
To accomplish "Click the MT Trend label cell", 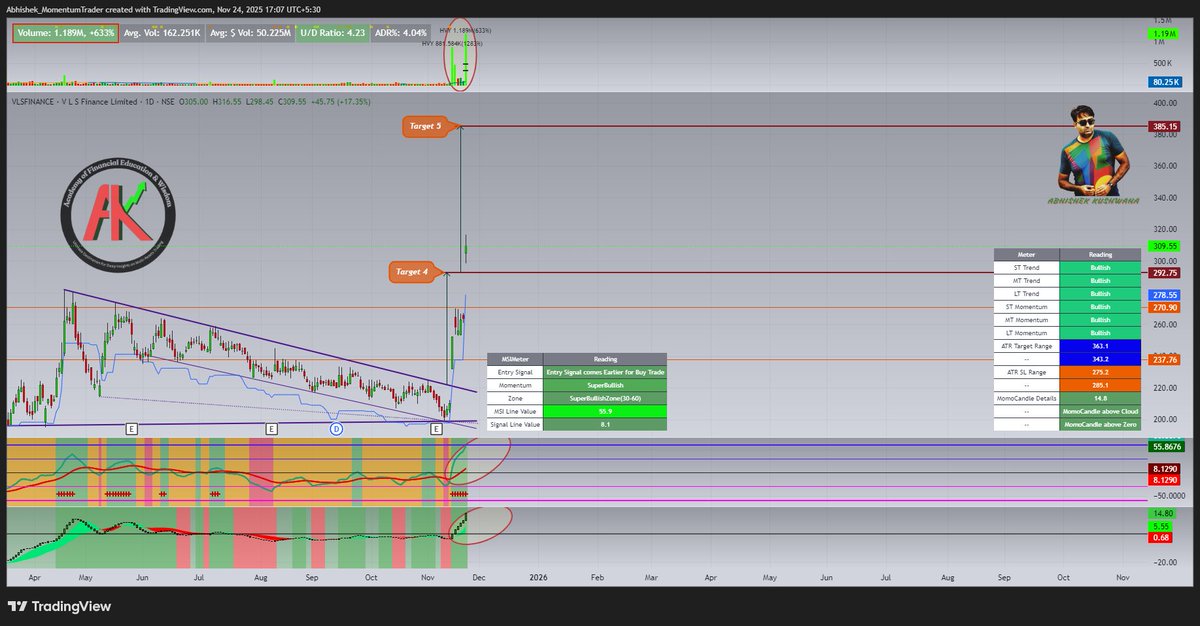I will click(x=1027, y=281).
